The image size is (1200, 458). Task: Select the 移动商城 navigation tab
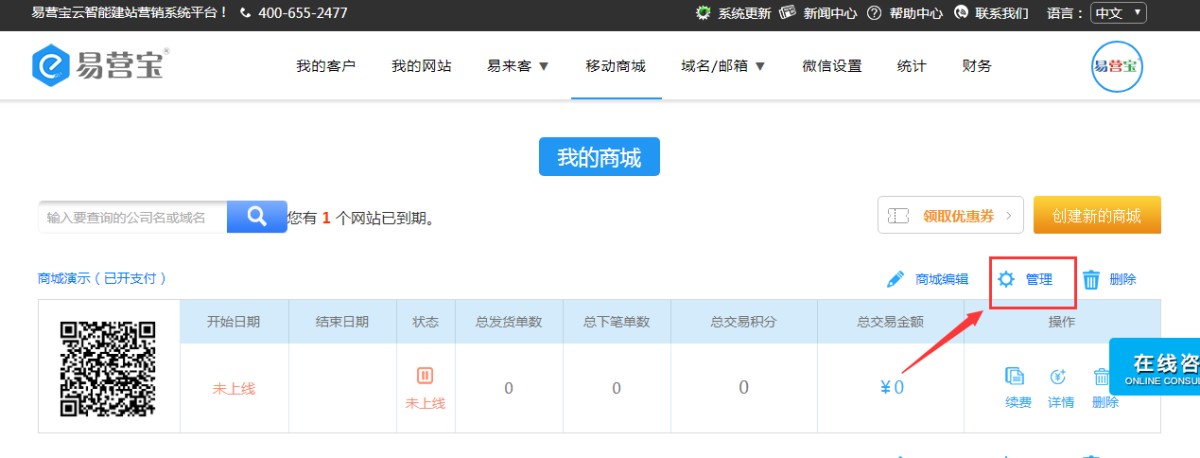(616, 66)
